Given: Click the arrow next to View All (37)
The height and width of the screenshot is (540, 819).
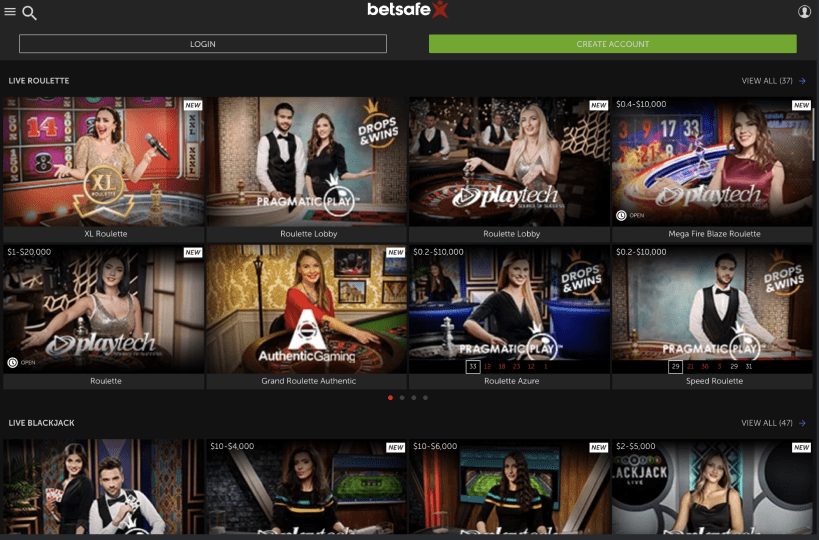Looking at the screenshot, I should 802,81.
